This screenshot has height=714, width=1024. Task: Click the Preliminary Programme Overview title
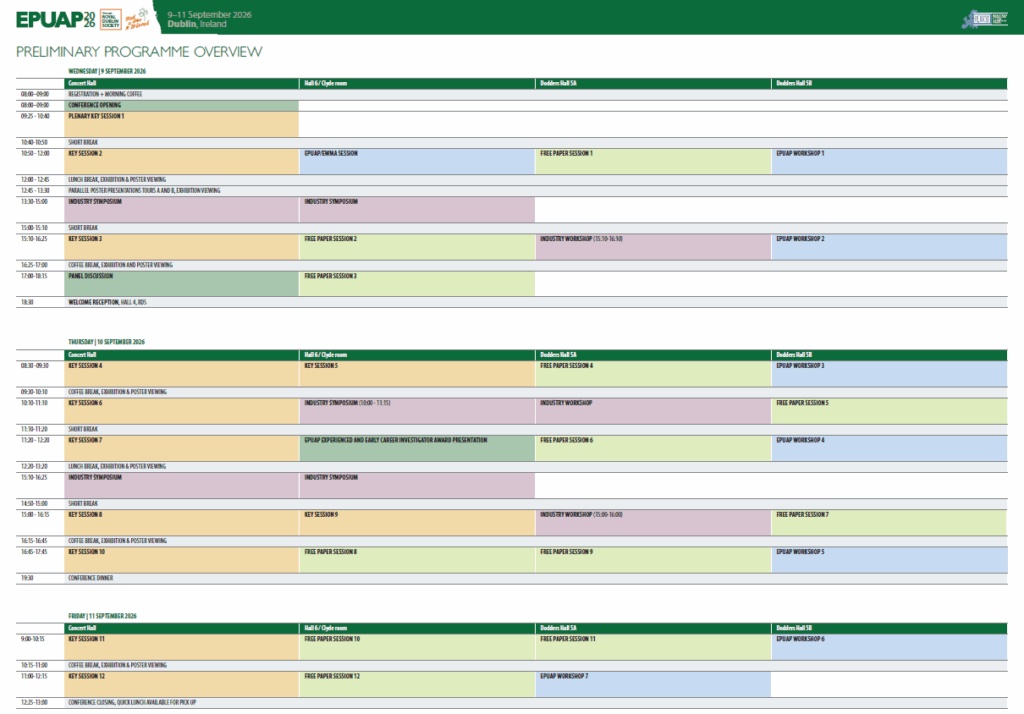[x=139, y=51]
